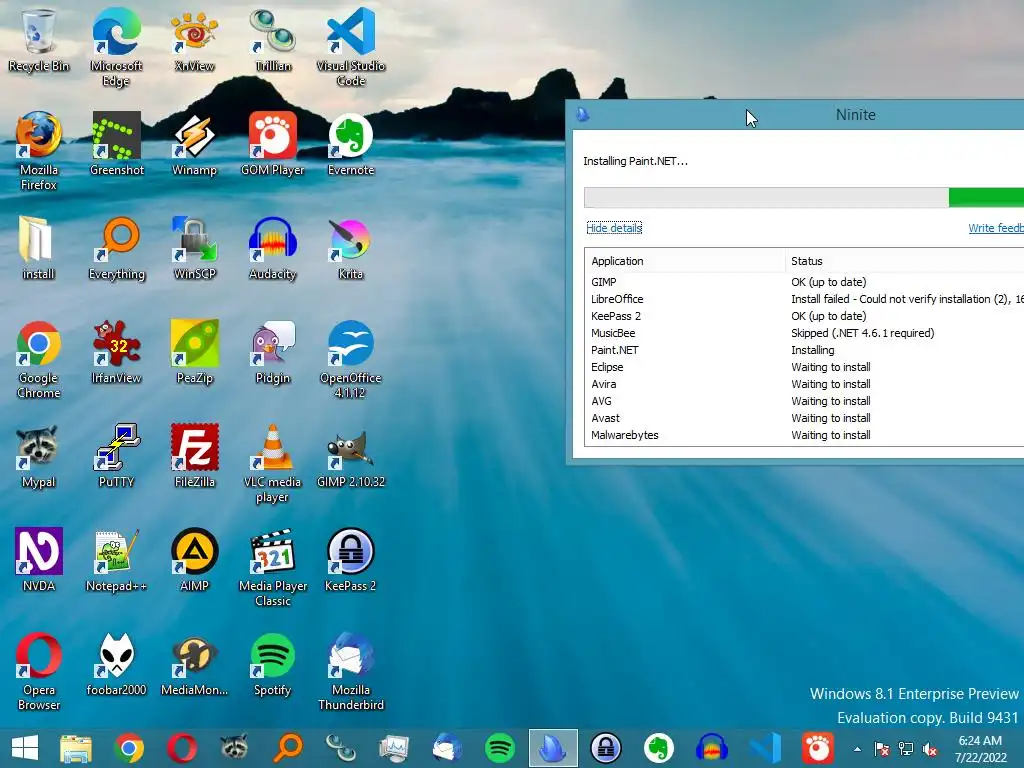Select the WinSCP desktop shortcut
The image size is (1024, 768).
pos(194,248)
